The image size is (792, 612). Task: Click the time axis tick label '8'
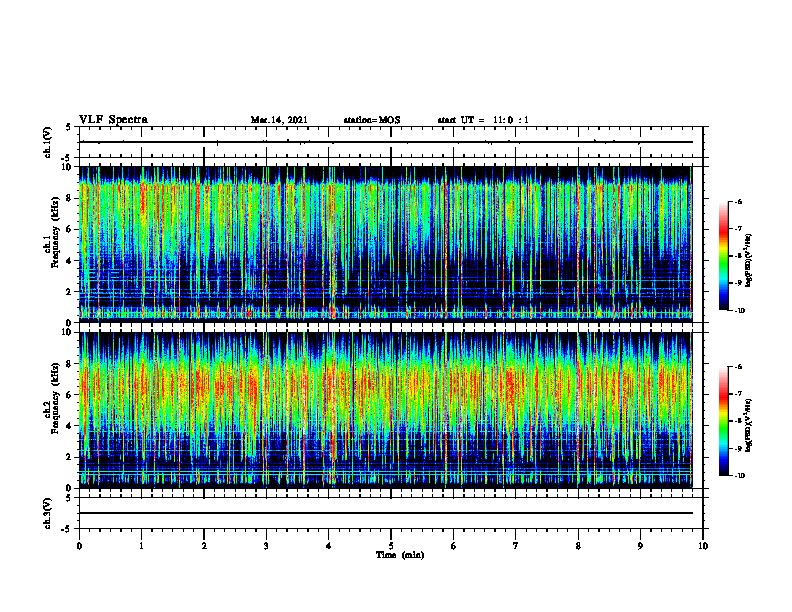pyautogui.click(x=578, y=546)
